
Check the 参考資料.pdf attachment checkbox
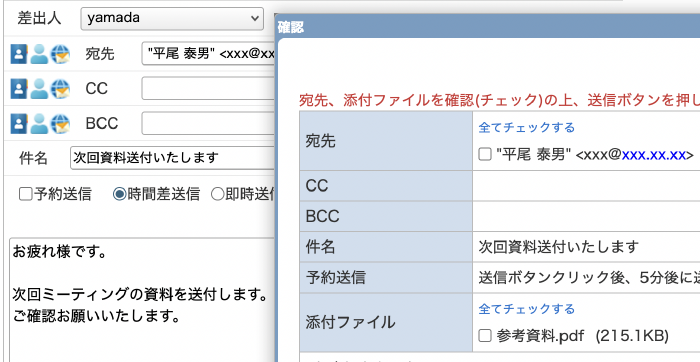[485, 336]
